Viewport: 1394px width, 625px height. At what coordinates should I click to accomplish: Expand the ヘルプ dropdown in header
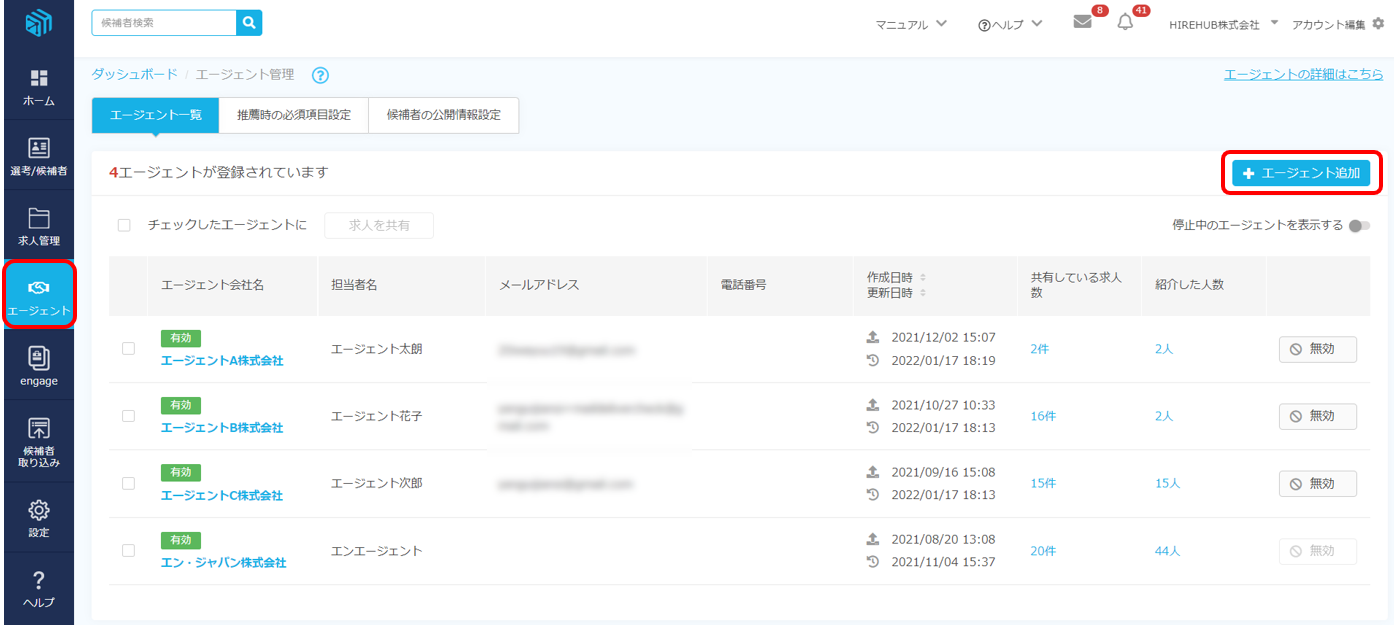click(1010, 24)
